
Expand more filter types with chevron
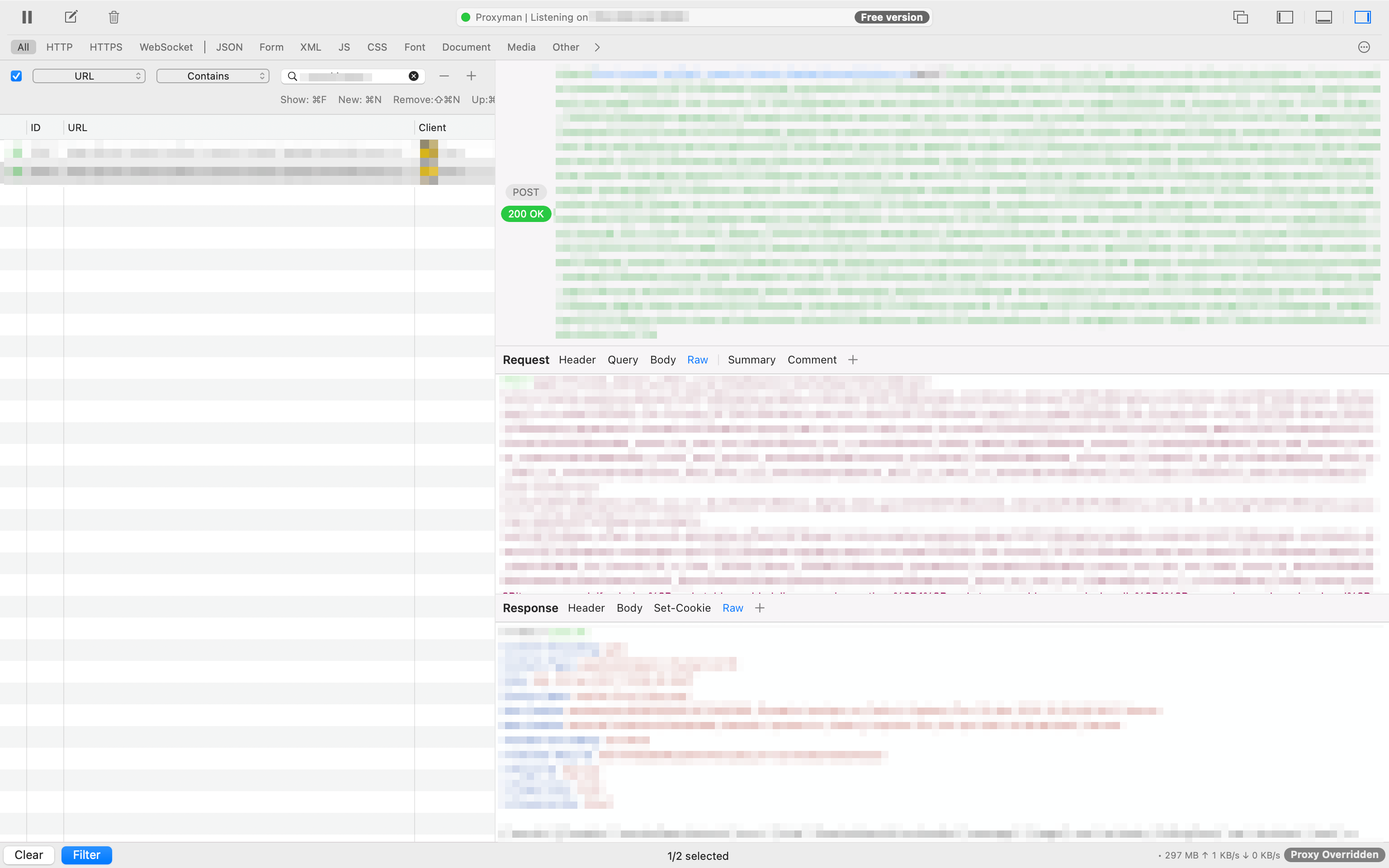coord(597,47)
